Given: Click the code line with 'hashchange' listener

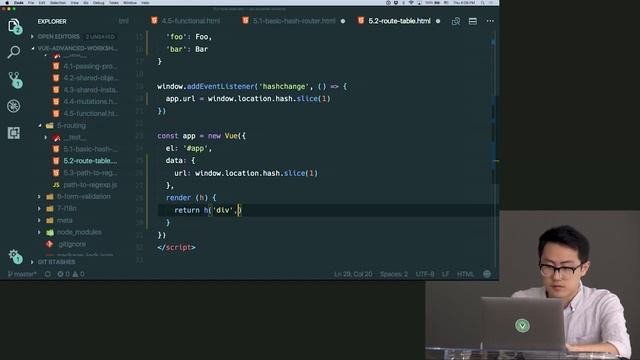Looking at the screenshot, I should 252,87.
